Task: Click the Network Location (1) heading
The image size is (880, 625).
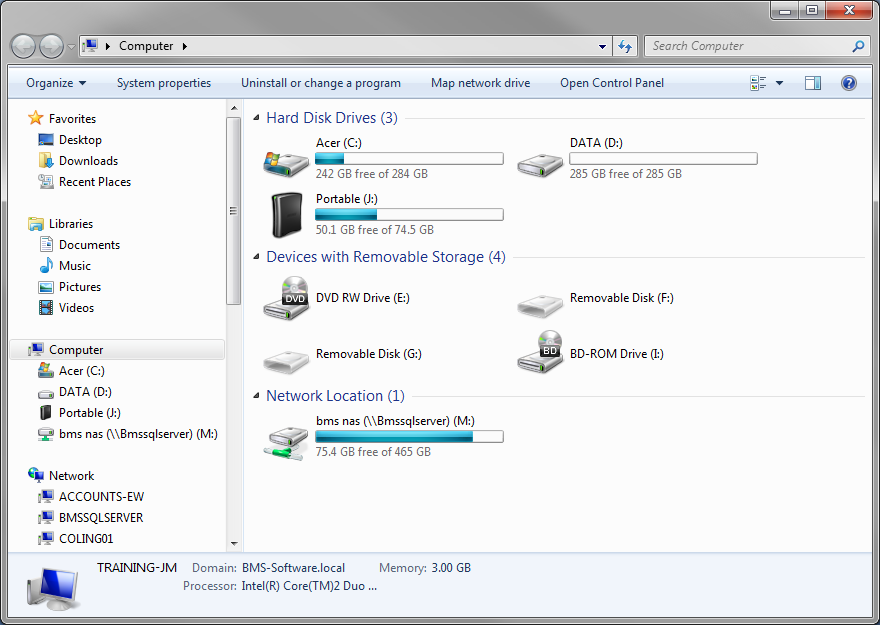Action: point(335,396)
